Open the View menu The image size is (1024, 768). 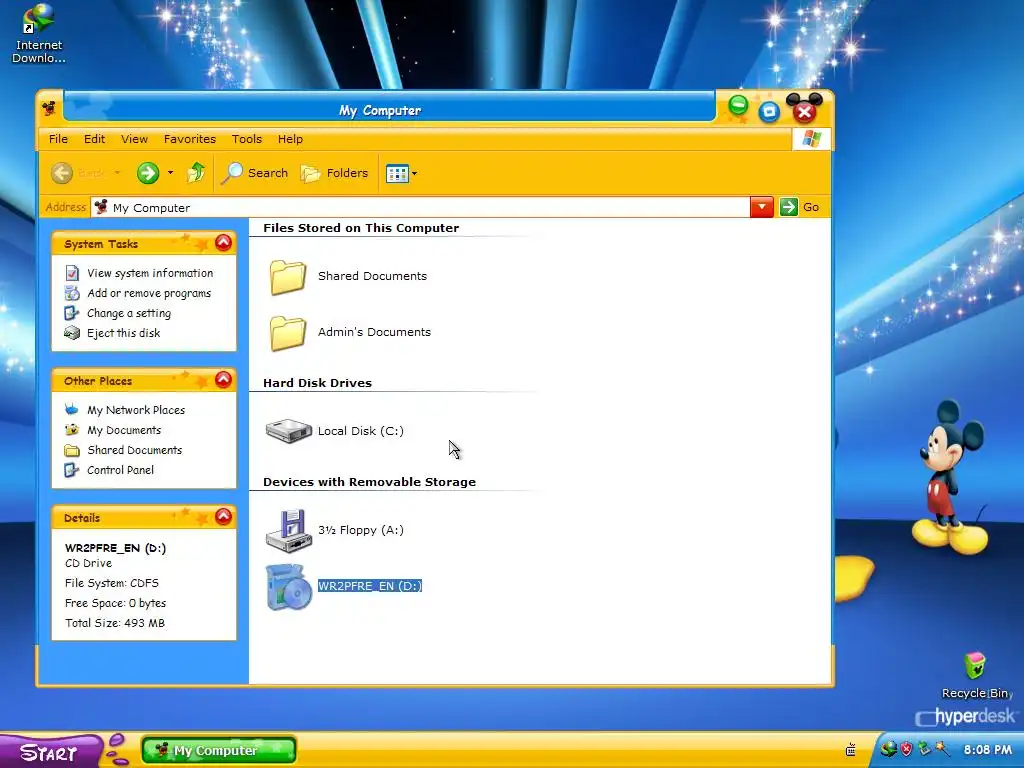134,139
